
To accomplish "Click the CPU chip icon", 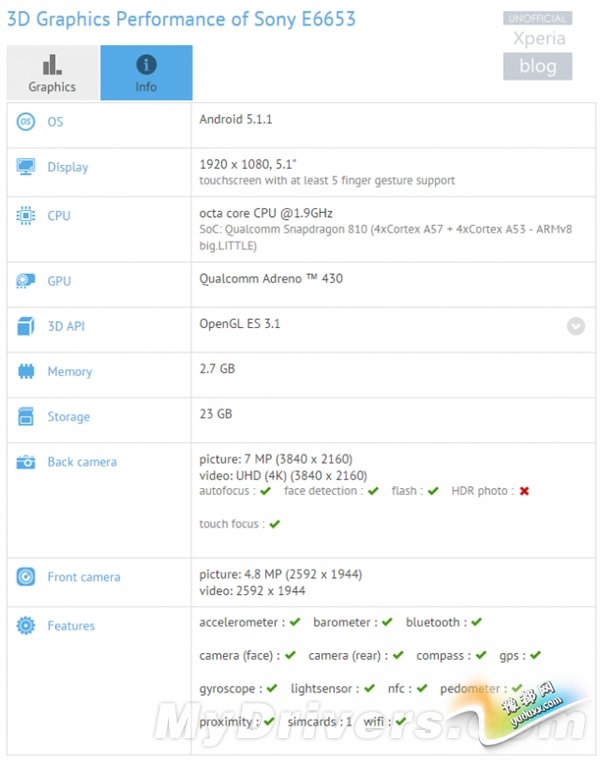I will coord(26,215).
